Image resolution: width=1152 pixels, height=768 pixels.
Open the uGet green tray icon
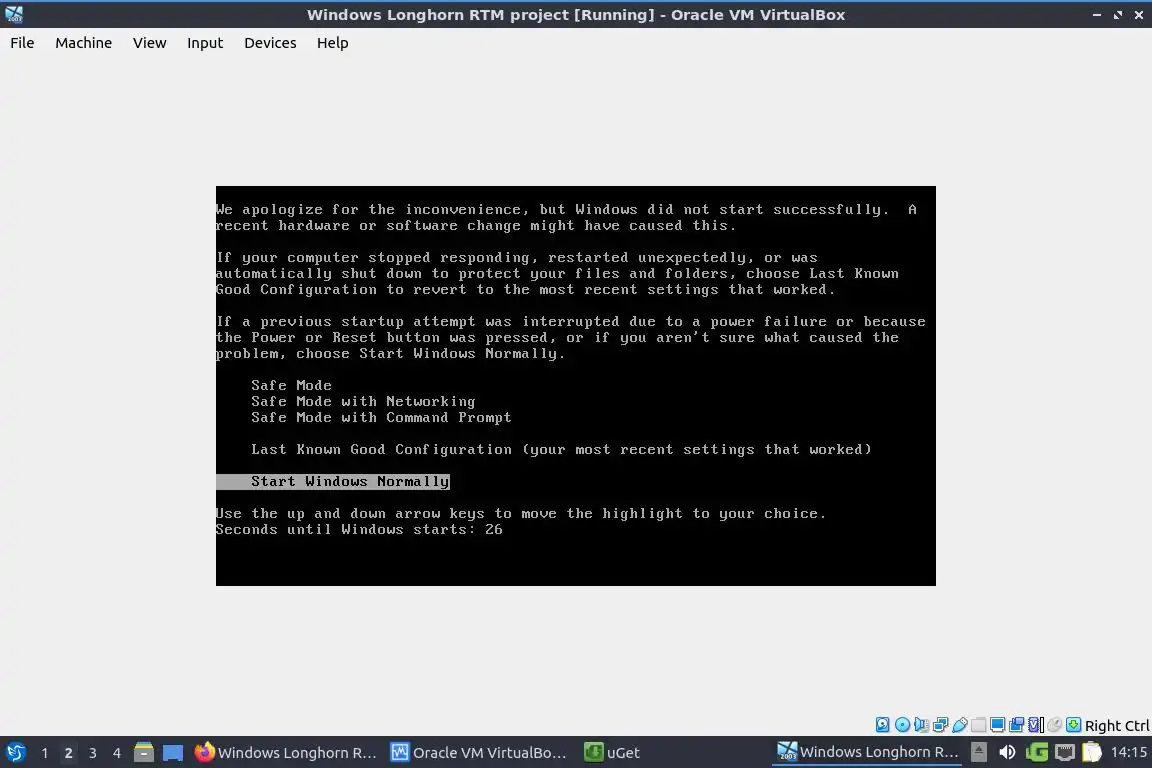point(1037,752)
